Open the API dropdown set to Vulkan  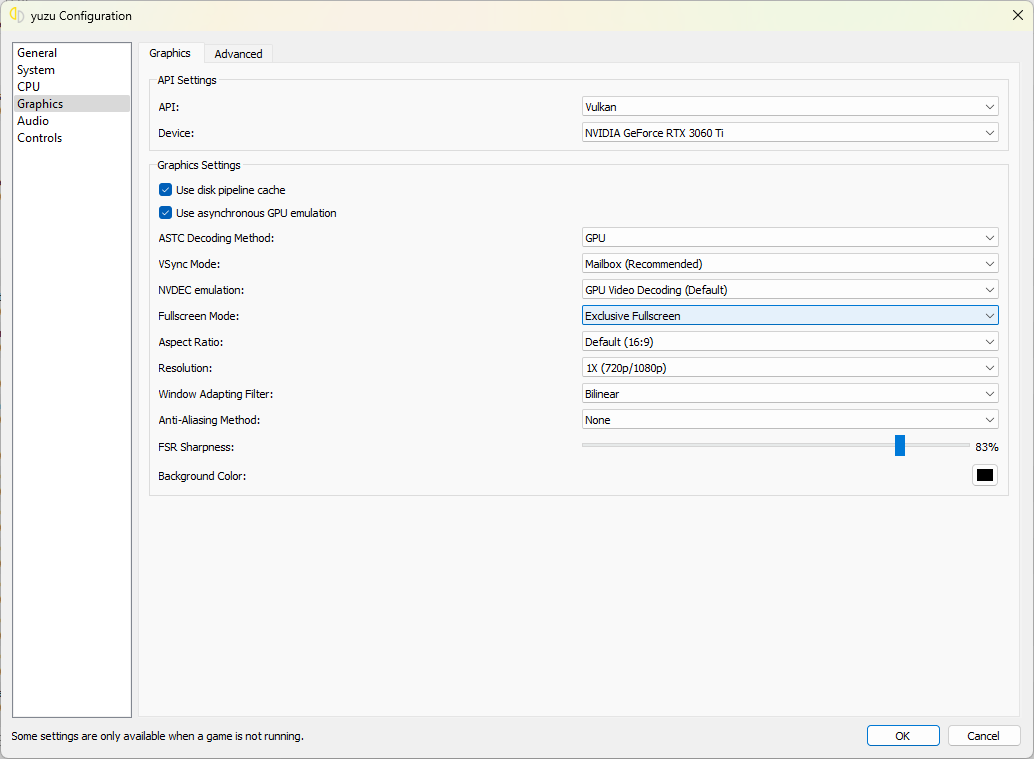click(x=789, y=107)
